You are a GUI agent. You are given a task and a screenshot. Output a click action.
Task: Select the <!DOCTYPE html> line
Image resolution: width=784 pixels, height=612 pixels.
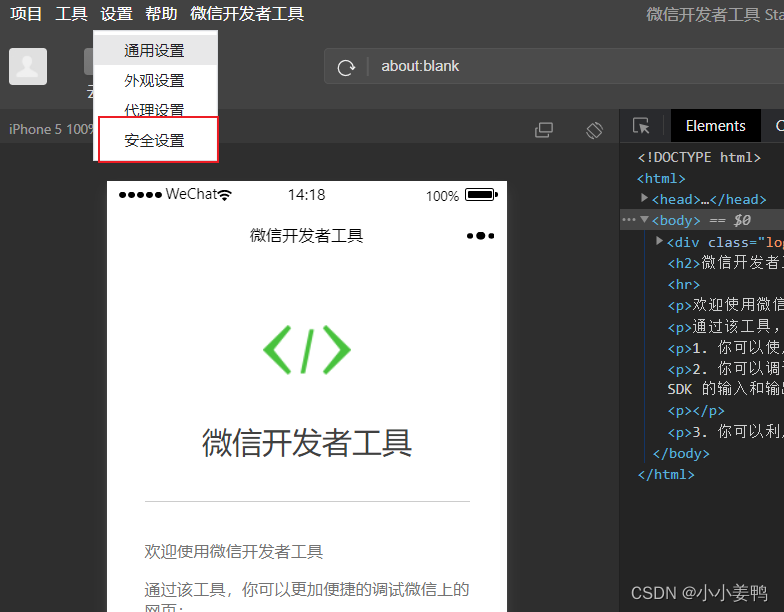(x=699, y=158)
